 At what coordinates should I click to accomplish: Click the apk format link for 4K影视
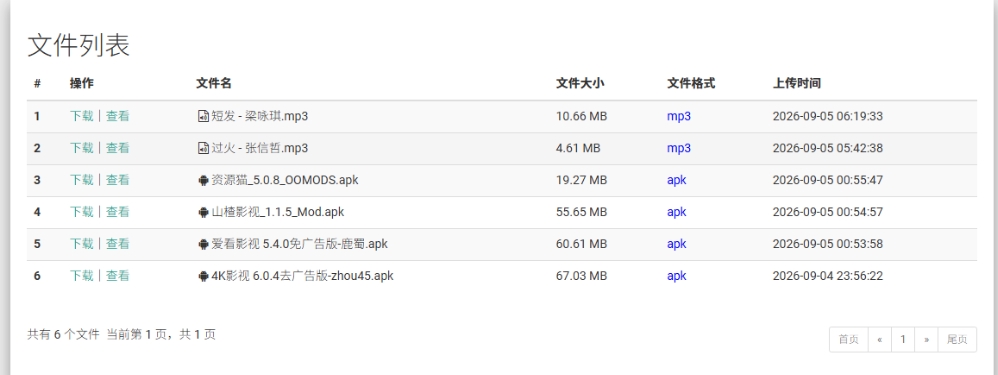pos(677,276)
